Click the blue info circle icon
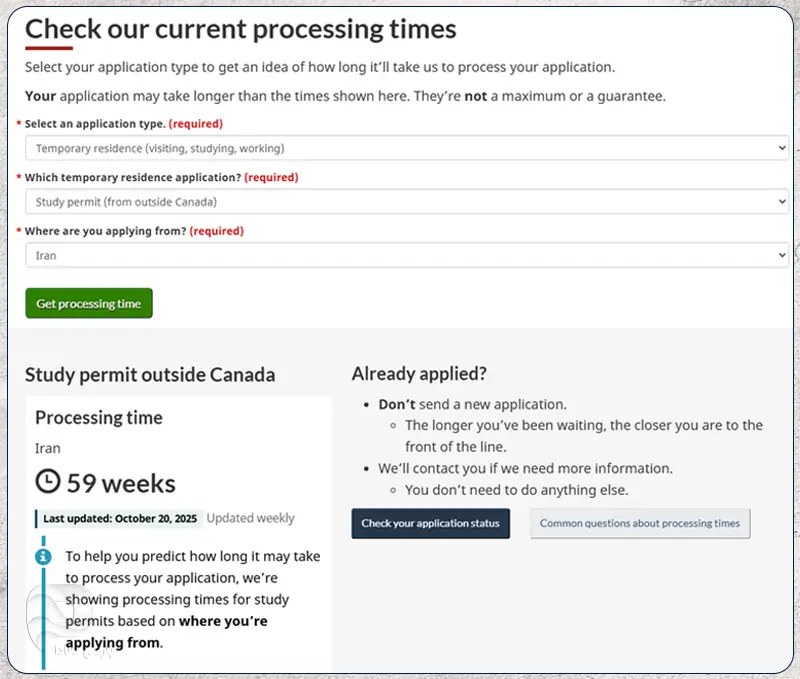Screen dimensions: 800x679 [43, 556]
